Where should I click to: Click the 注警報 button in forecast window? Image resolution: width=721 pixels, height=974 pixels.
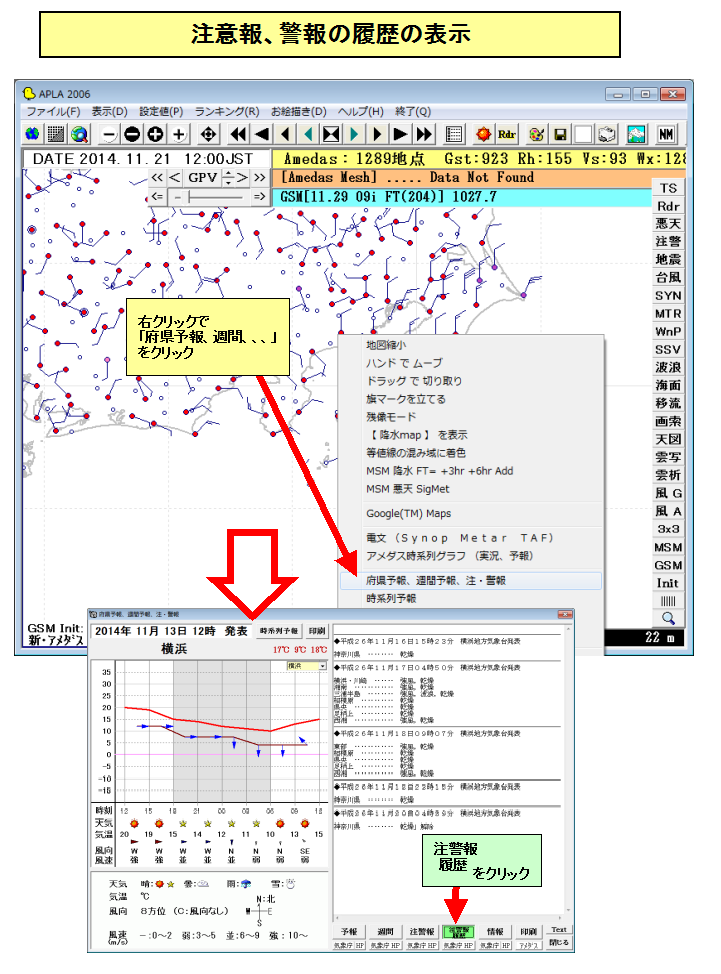pos(422,932)
